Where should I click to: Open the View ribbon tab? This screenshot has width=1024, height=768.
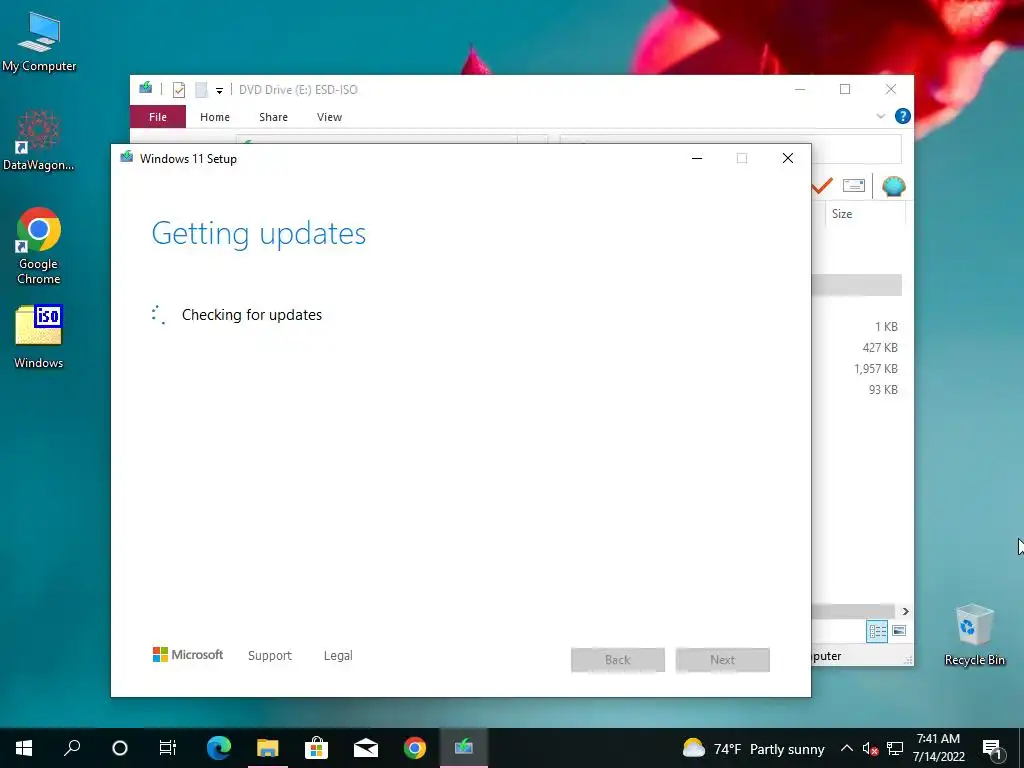(x=329, y=117)
